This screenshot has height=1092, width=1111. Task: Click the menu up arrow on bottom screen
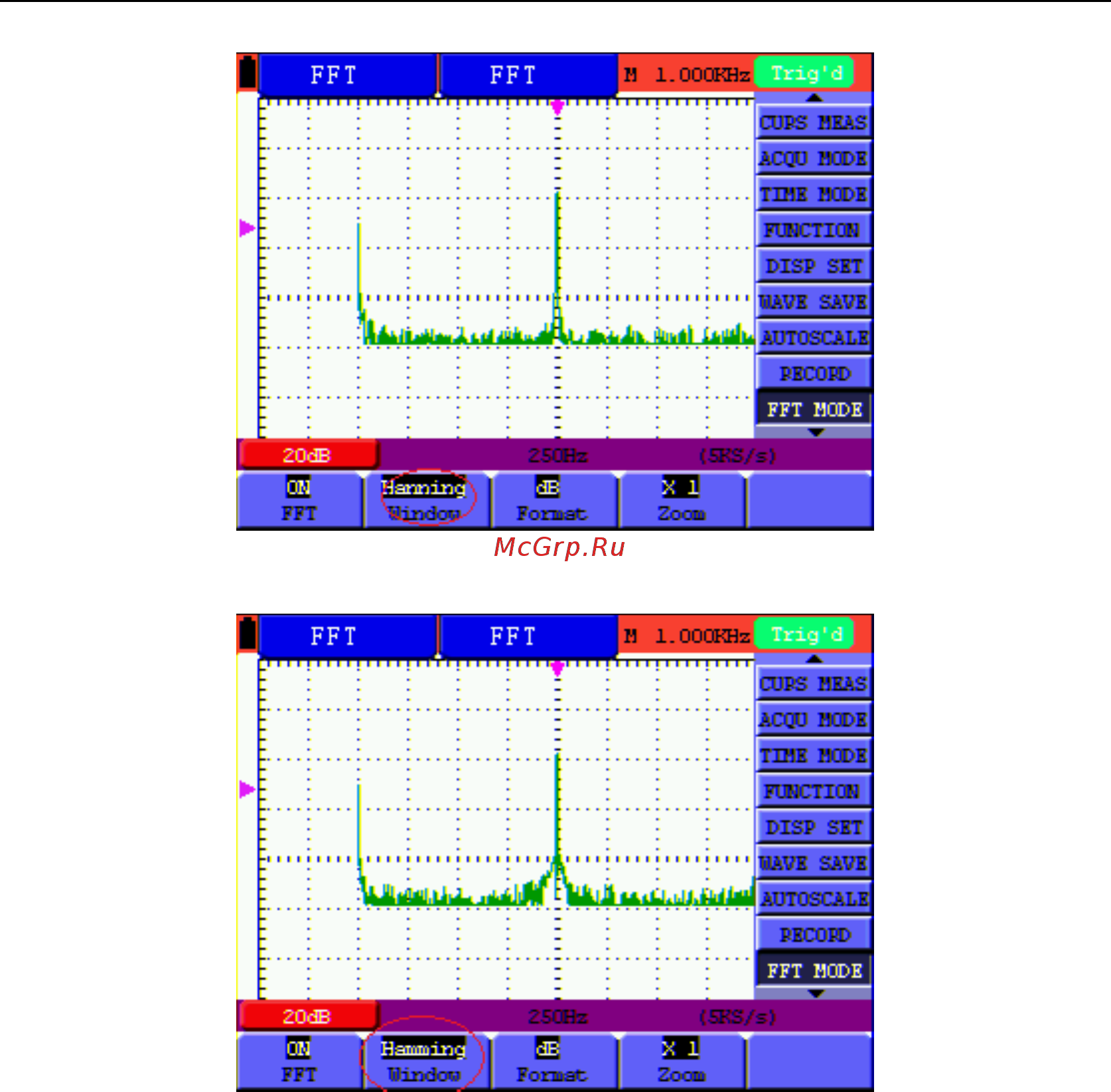tap(814, 659)
